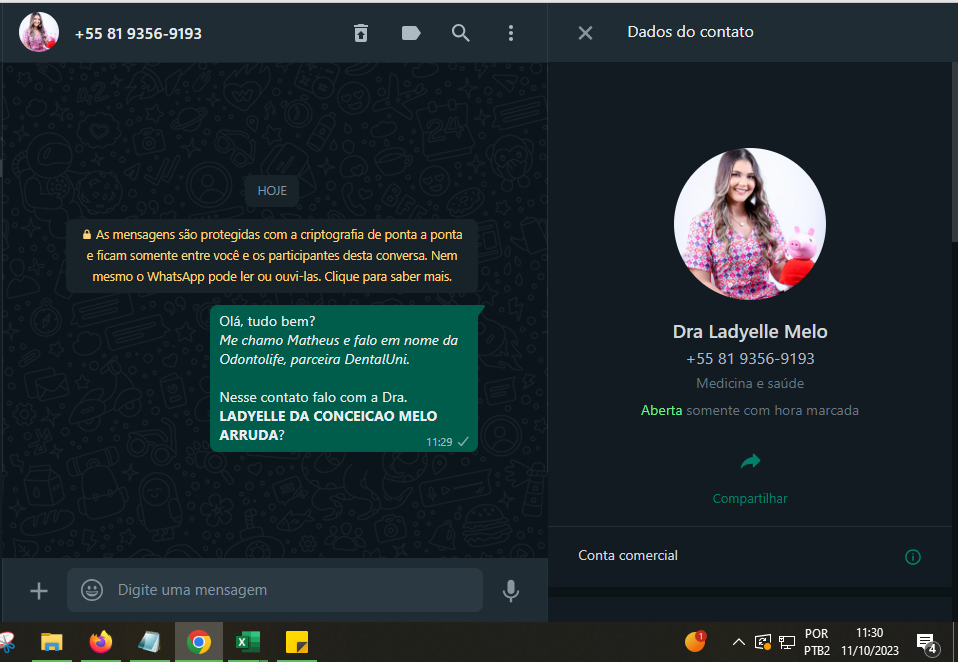Switch the POR PTB2 keyboard language indicator
This screenshot has width=958, height=662.
click(816, 642)
